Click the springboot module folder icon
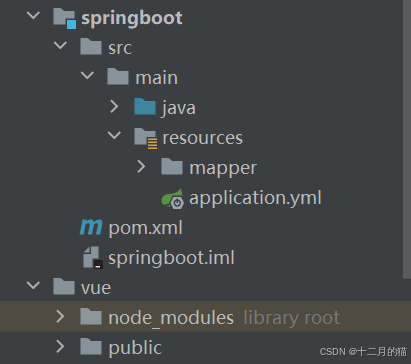 tap(65, 18)
